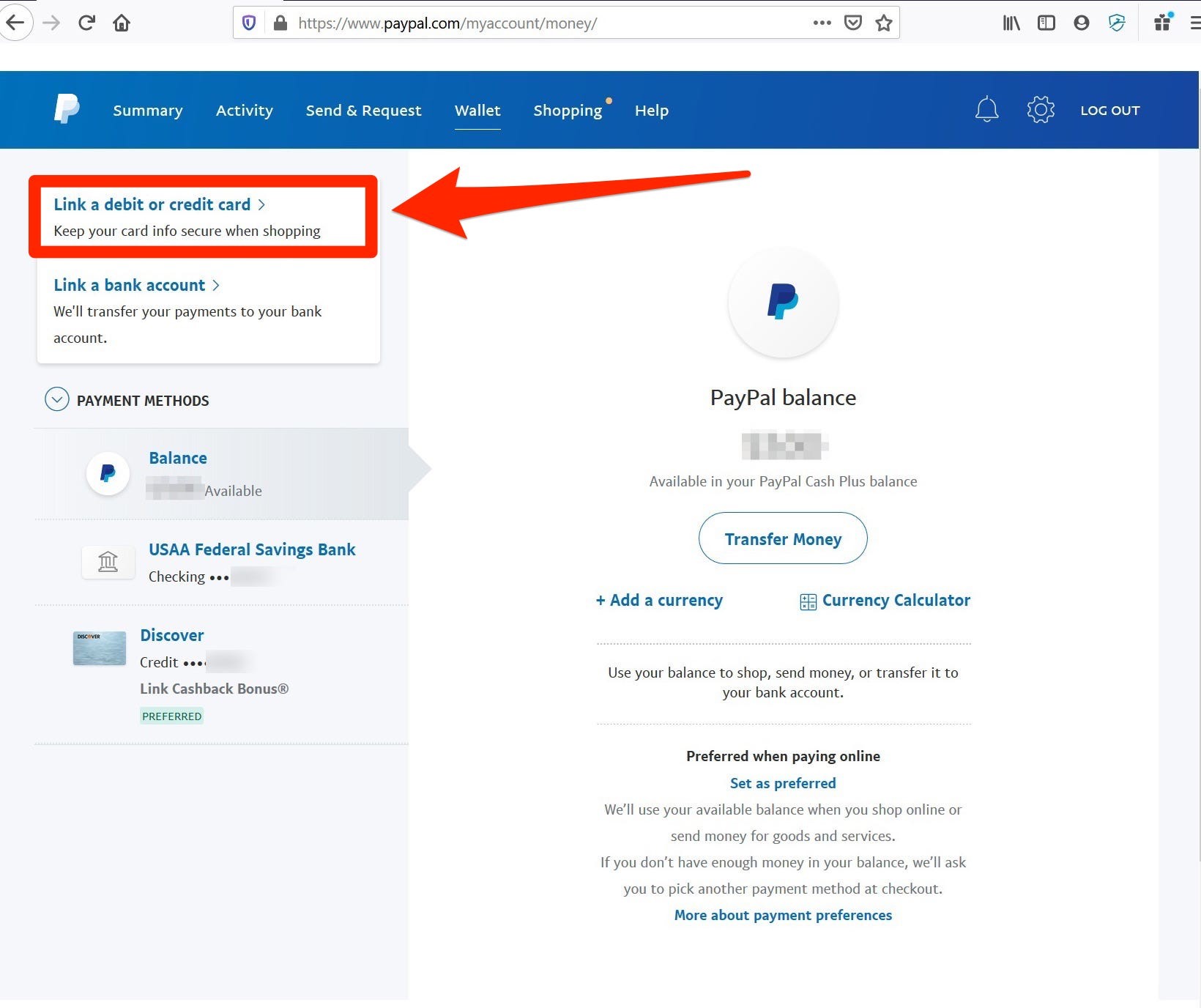Image resolution: width=1201 pixels, height=1008 pixels.
Task: Click Link Cashback Bonus
Action: pyautogui.click(x=214, y=689)
